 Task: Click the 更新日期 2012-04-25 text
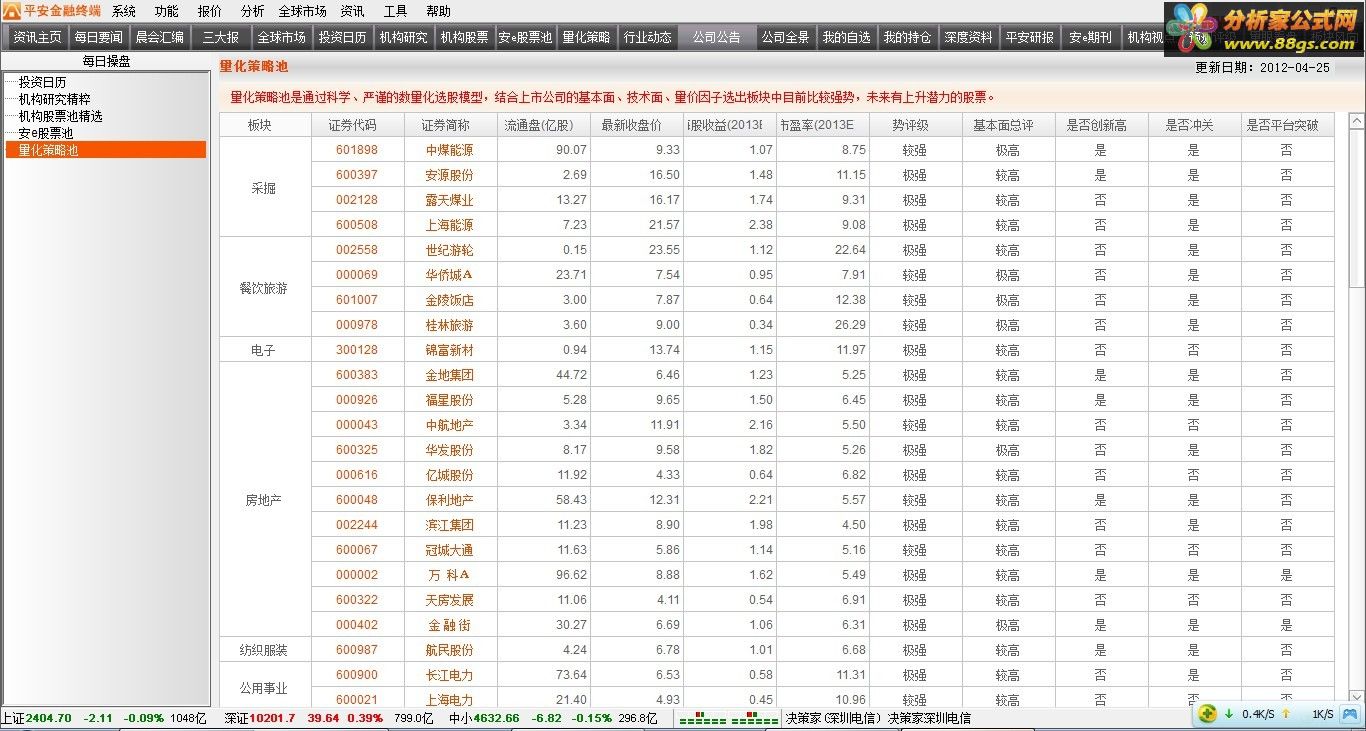pos(1262,67)
